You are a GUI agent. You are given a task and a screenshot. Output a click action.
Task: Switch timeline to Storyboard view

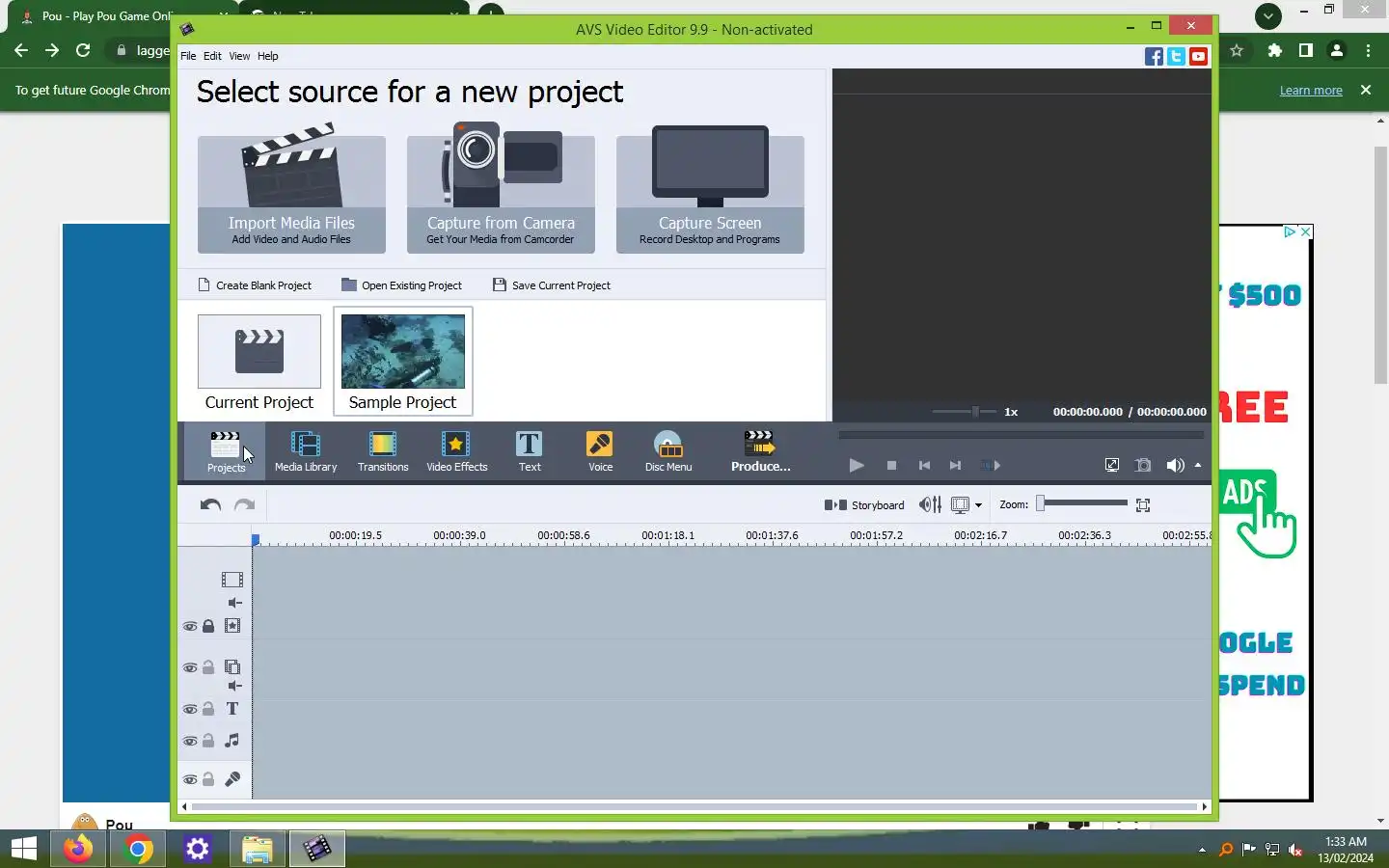click(x=864, y=504)
